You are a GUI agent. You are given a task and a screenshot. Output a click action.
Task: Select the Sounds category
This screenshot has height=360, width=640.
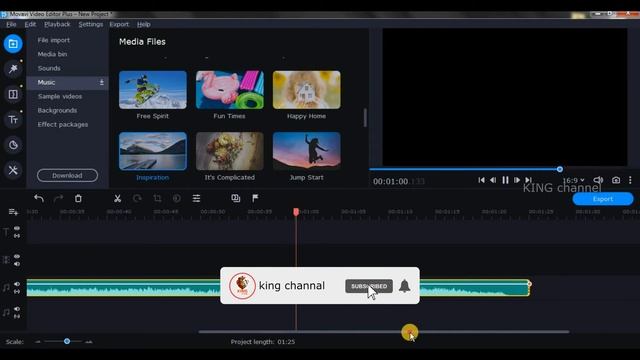pos(49,68)
